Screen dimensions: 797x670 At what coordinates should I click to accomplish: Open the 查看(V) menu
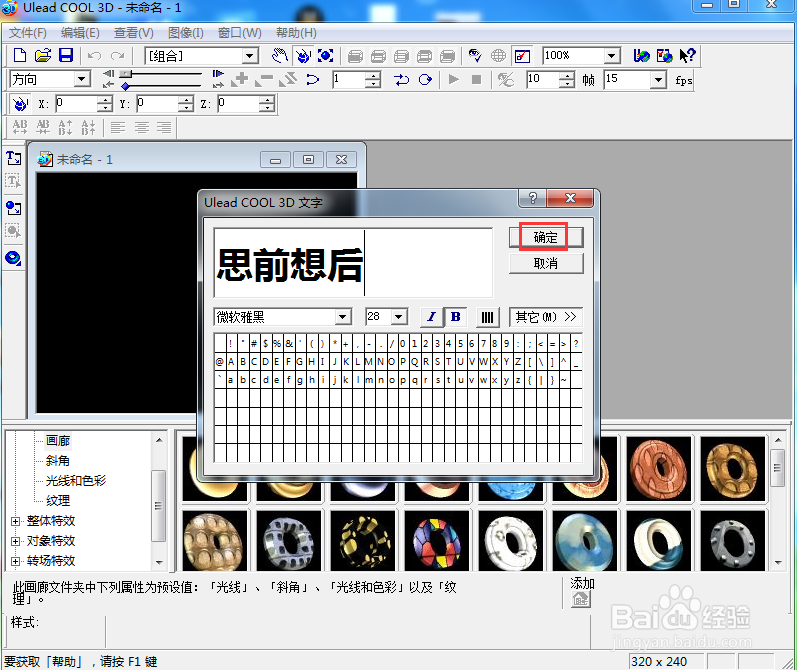click(x=134, y=33)
